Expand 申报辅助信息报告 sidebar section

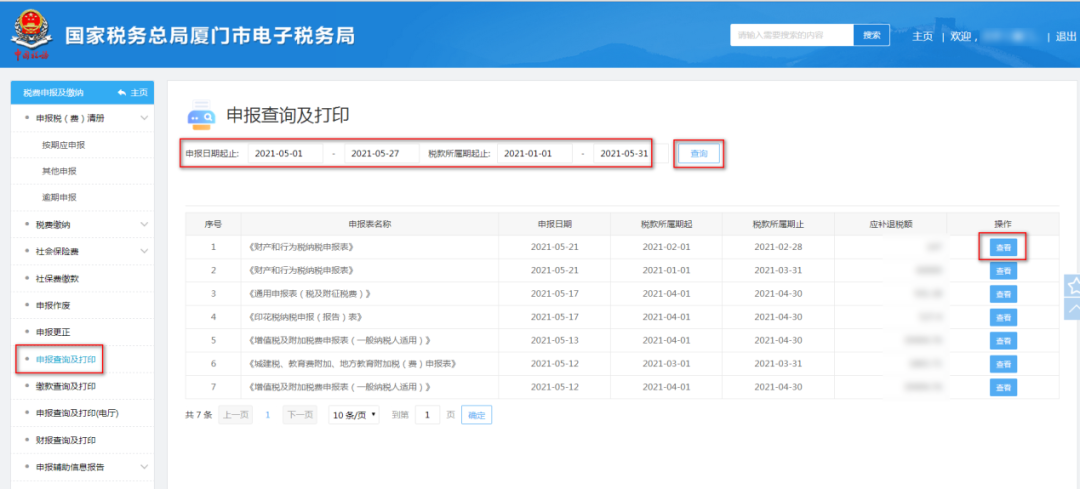coord(144,467)
